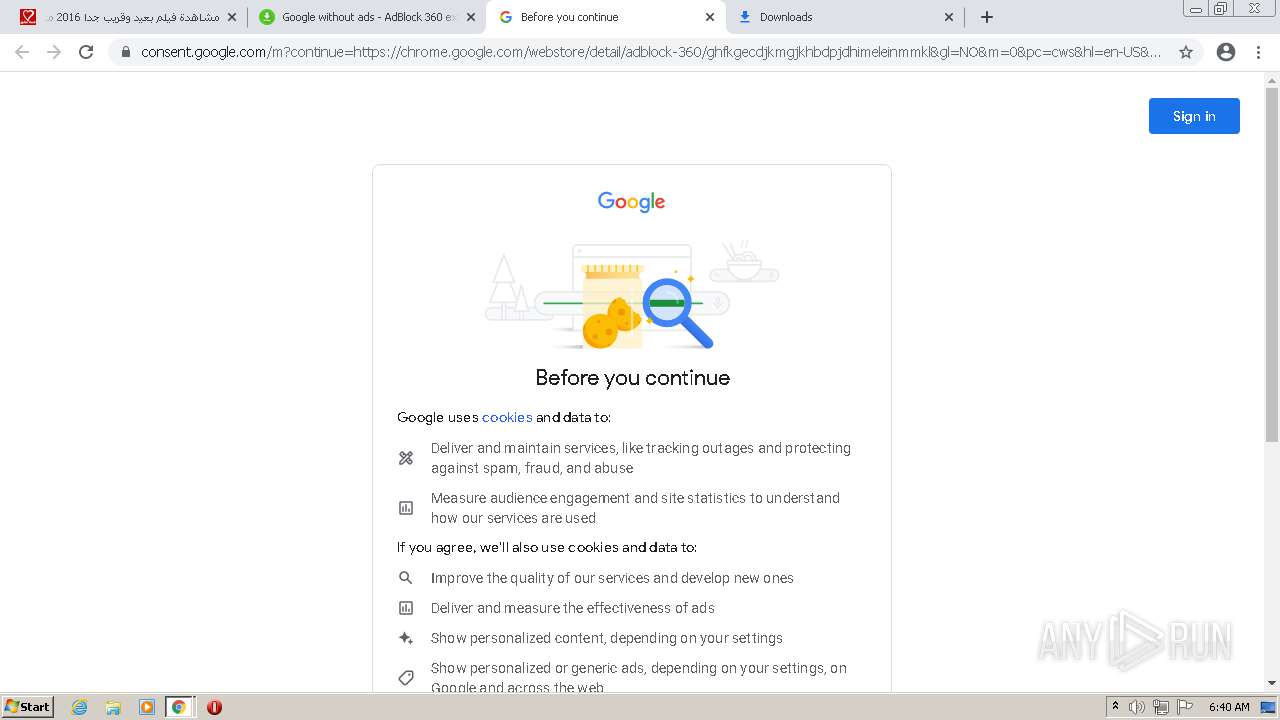The width and height of the screenshot is (1280, 720).
Task: Show hidden tray icons arrow
Action: [x=1115, y=707]
